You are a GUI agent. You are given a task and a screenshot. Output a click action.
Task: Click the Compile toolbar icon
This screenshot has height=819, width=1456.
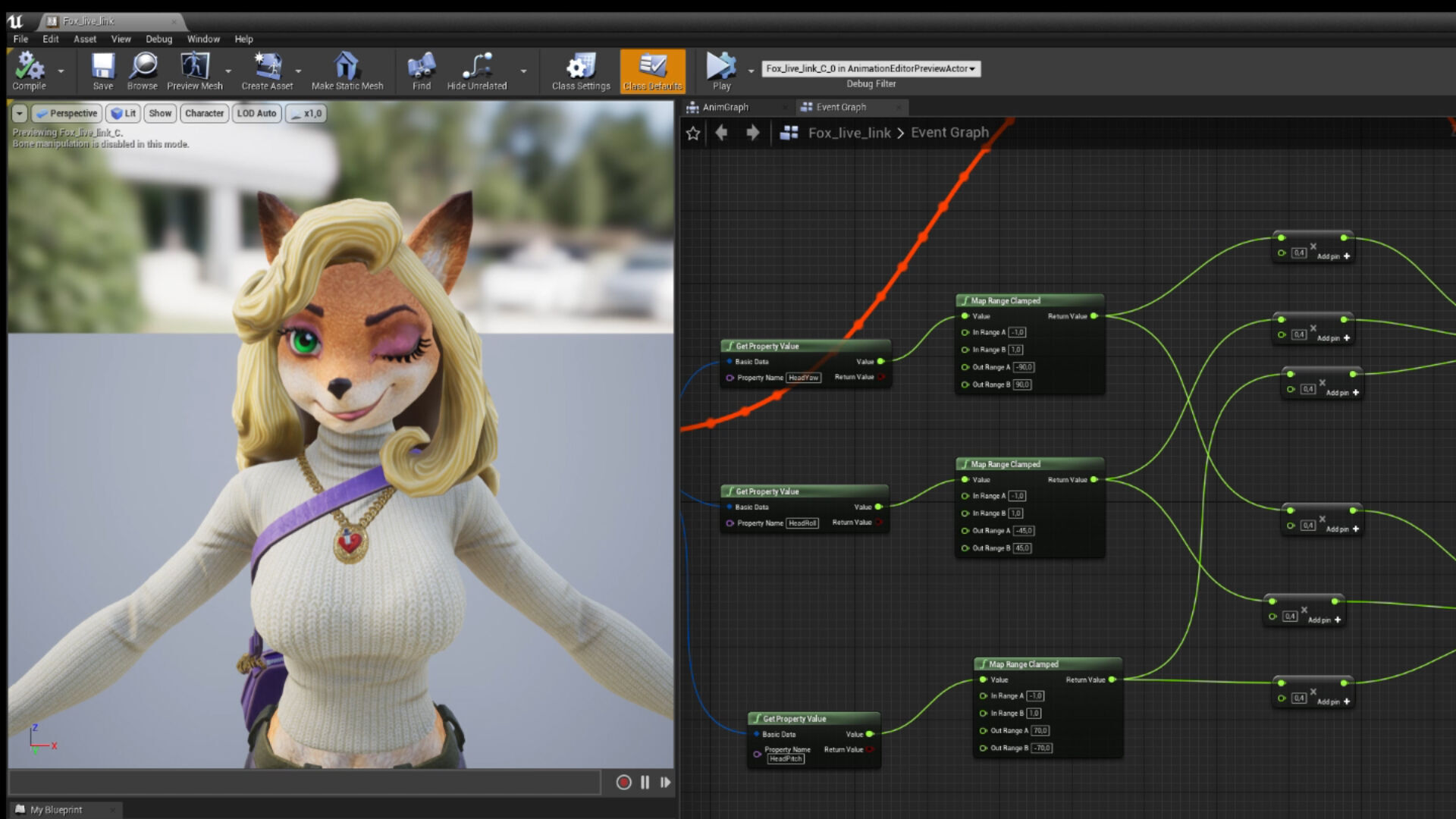click(29, 71)
